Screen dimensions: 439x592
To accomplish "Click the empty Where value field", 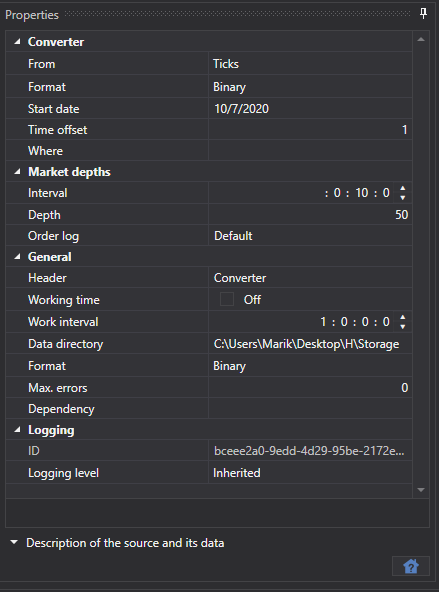I will pos(310,151).
